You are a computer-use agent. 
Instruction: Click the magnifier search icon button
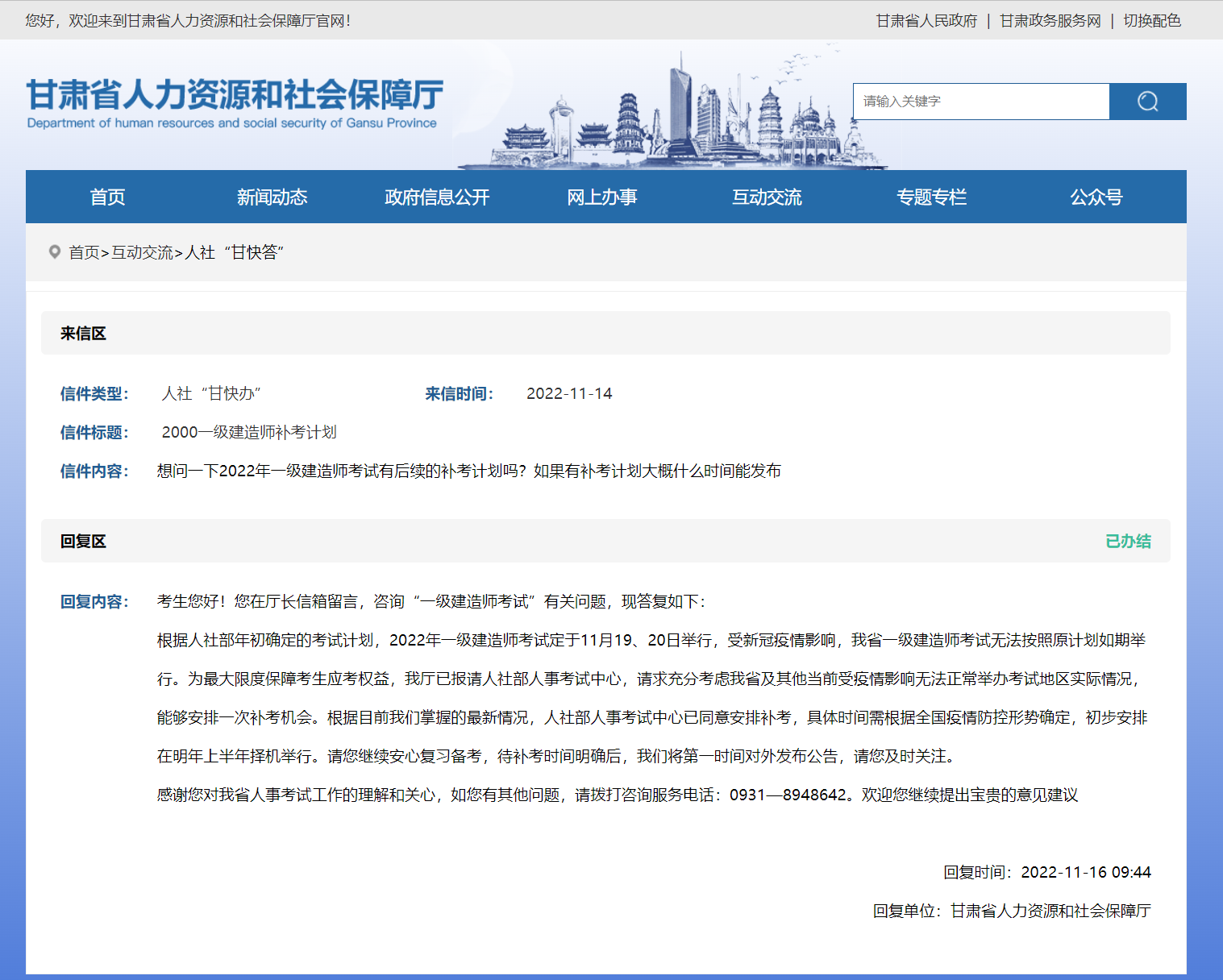coord(1147,102)
